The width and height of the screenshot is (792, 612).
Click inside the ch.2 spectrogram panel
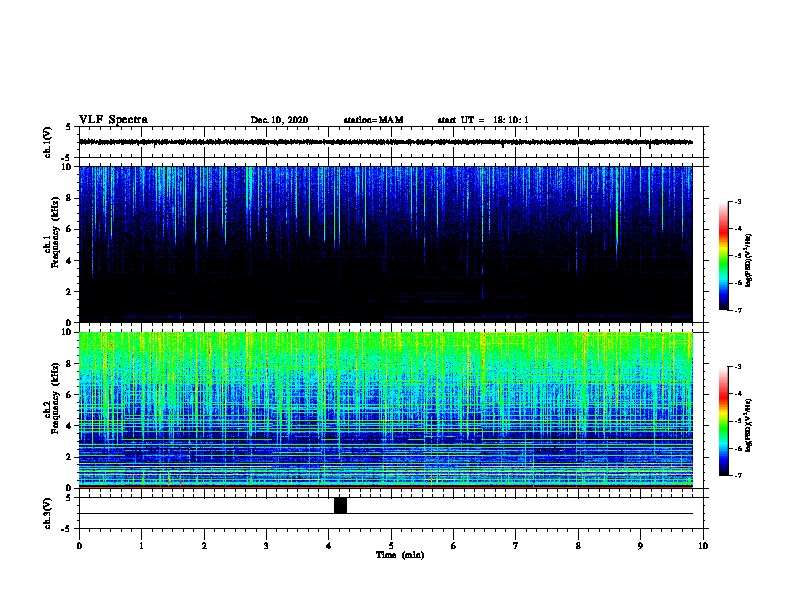[x=386, y=410]
